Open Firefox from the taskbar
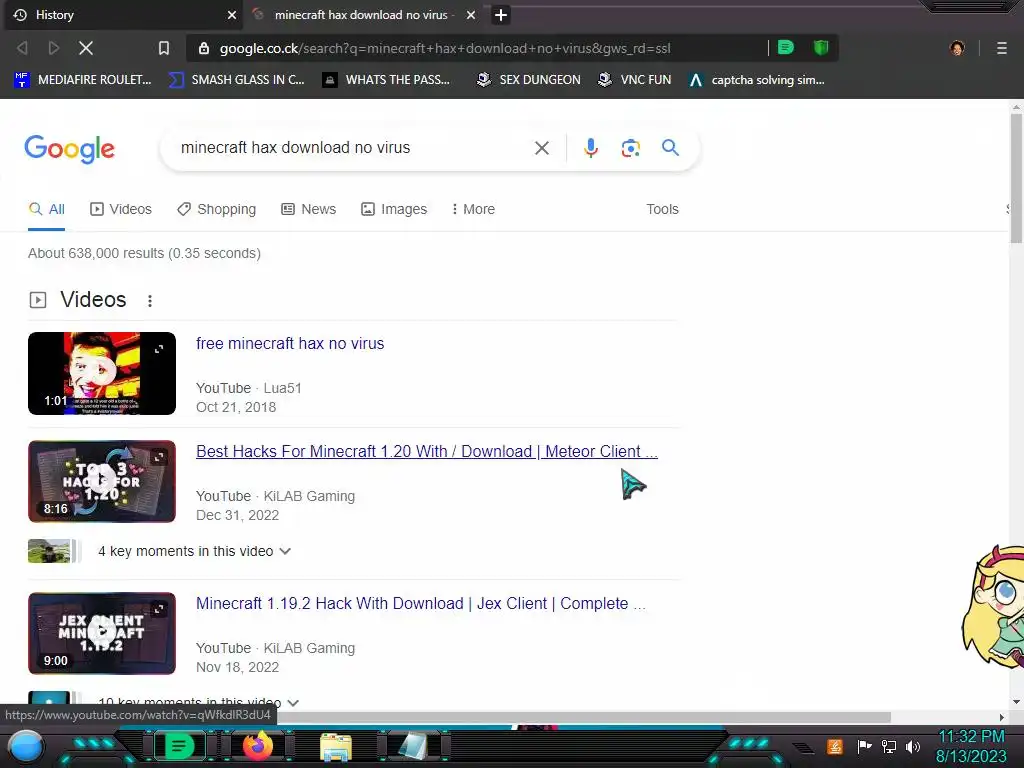 pyautogui.click(x=258, y=746)
